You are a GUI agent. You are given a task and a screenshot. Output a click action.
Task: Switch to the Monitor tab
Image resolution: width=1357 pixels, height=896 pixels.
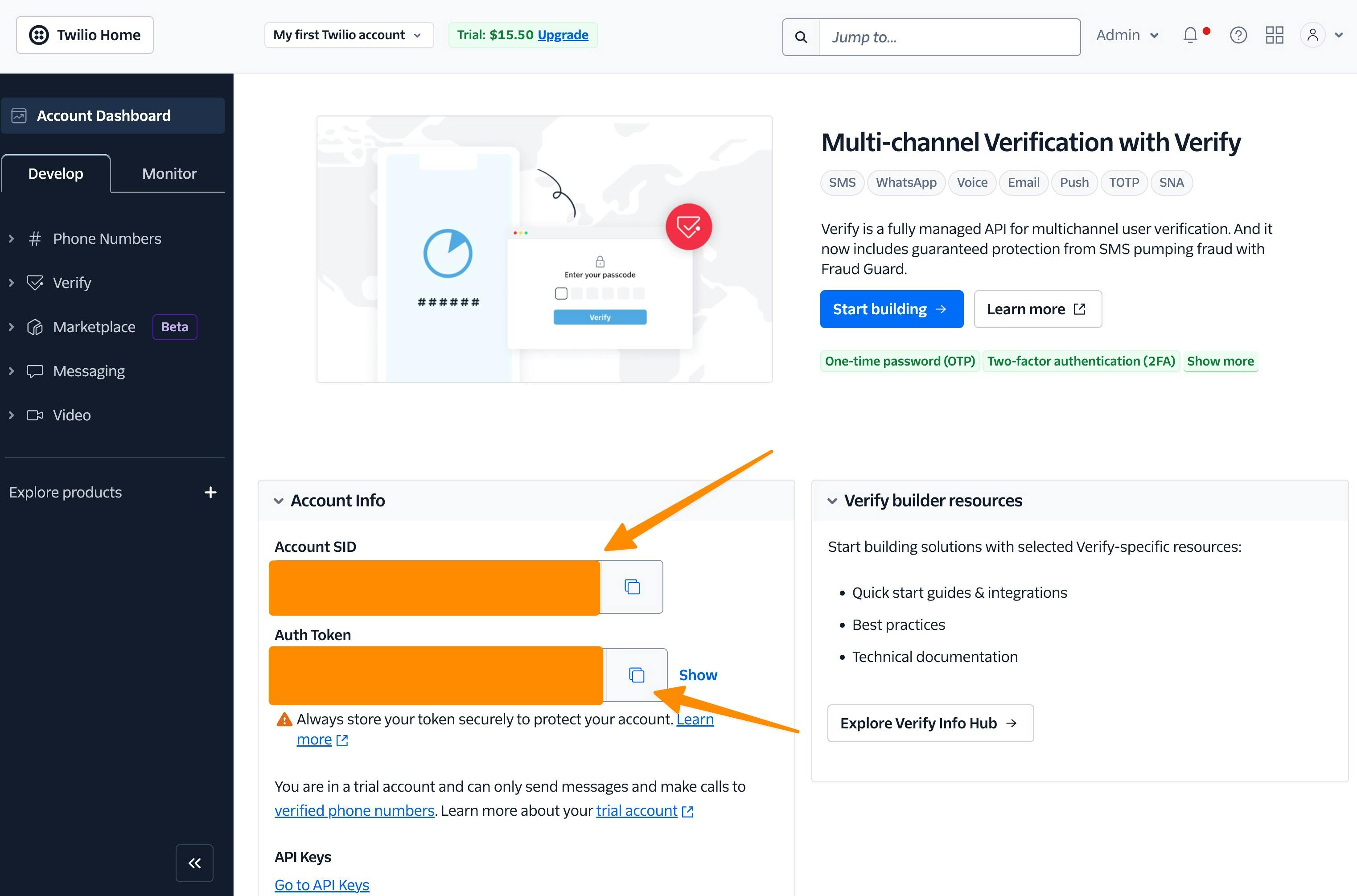coord(168,173)
